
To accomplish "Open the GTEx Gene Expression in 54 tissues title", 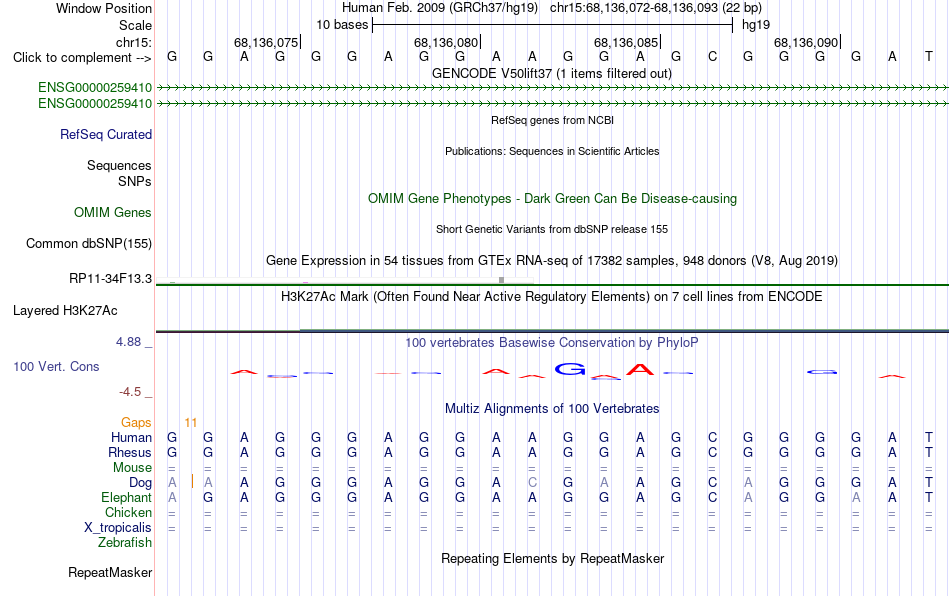I will point(552,260).
